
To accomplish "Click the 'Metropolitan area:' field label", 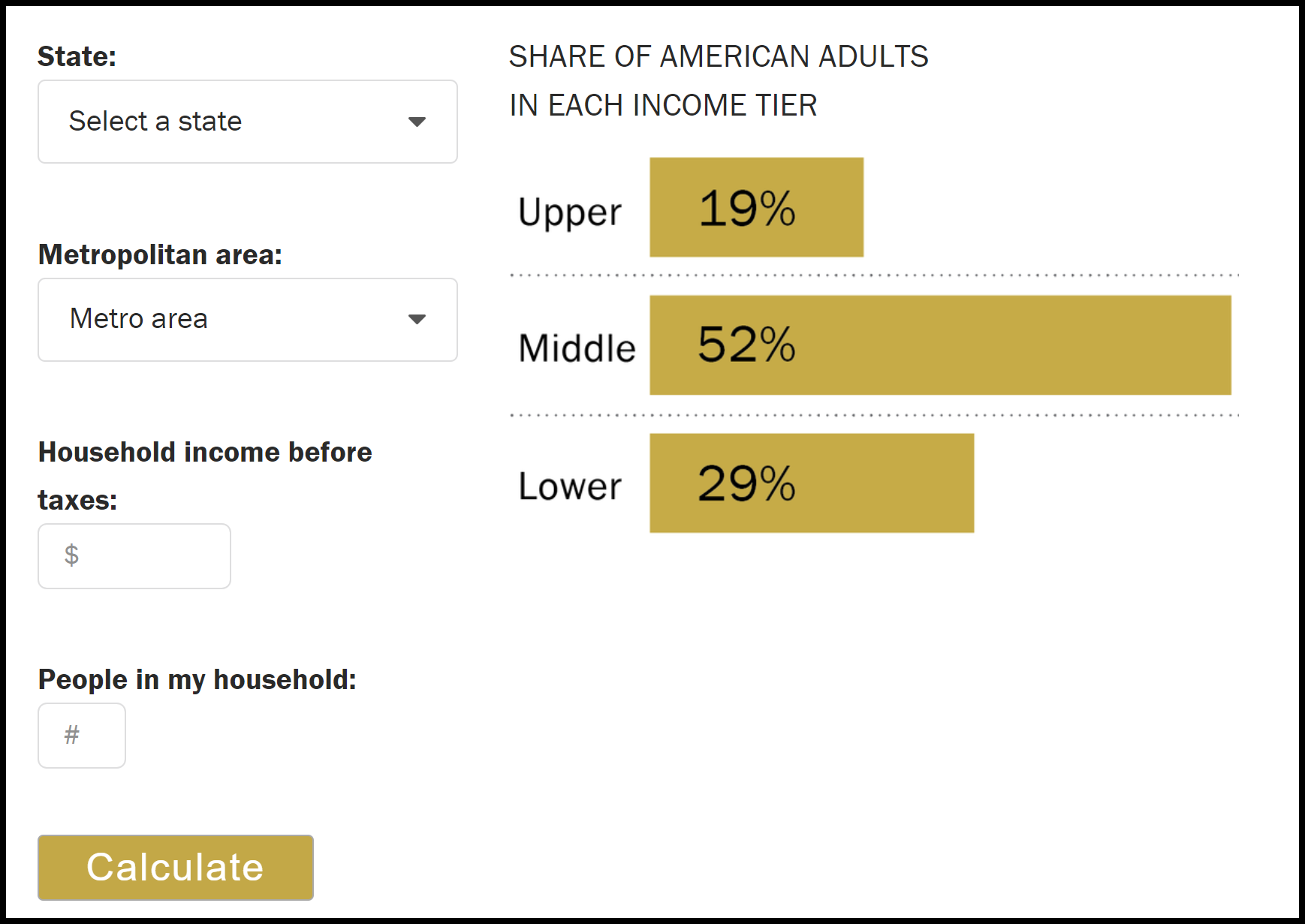I will click(x=160, y=254).
